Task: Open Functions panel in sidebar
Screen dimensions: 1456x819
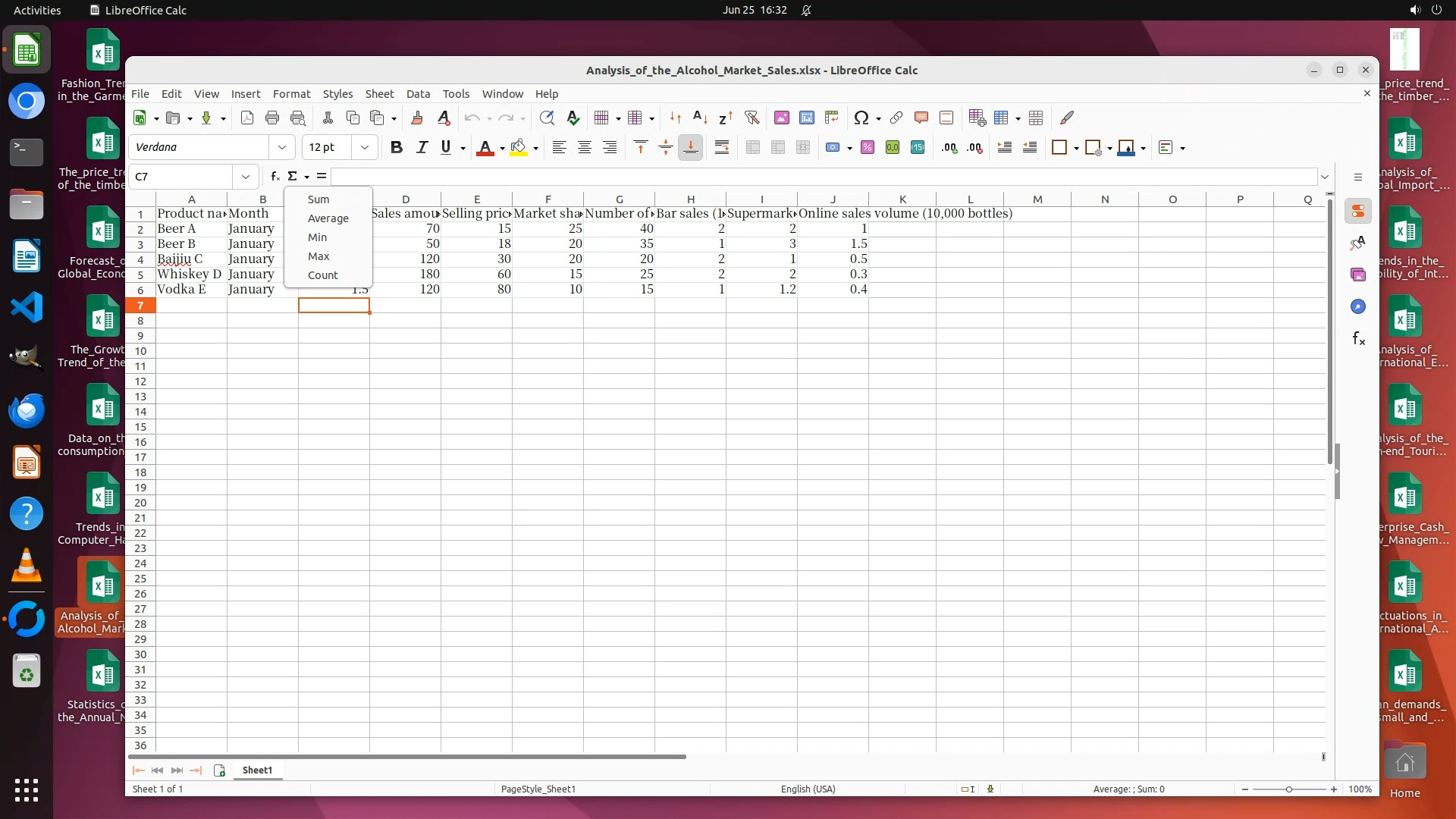Action: tap(1358, 339)
